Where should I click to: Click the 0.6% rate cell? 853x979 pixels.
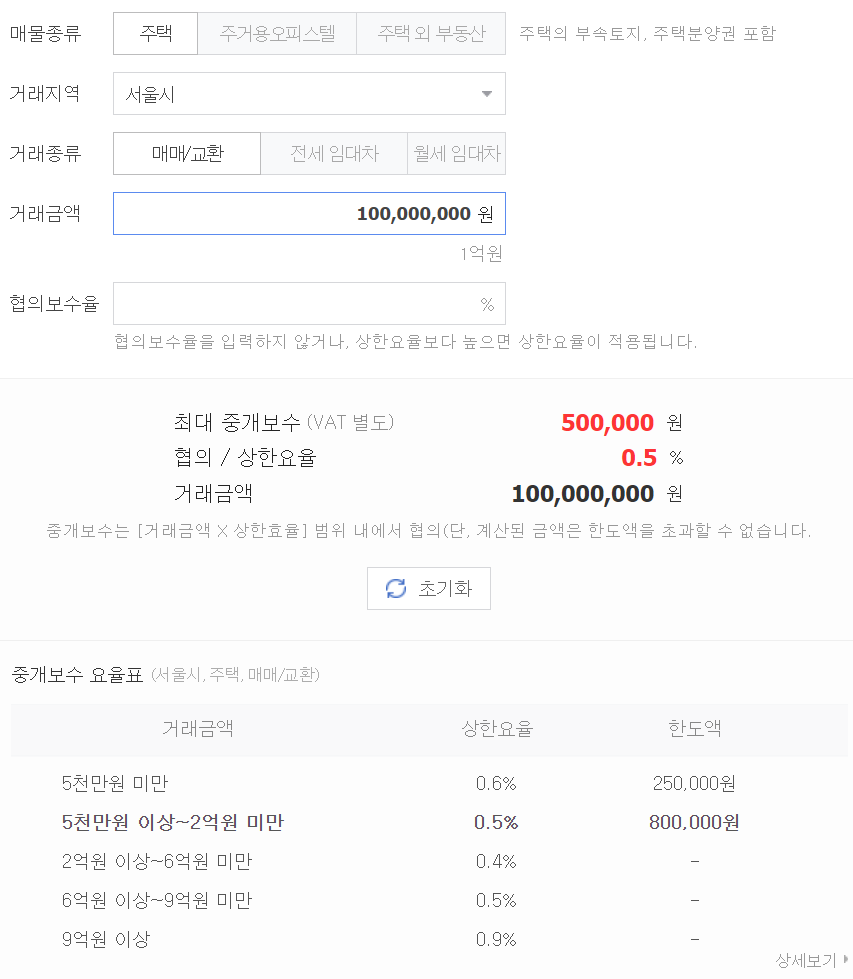[x=496, y=783]
